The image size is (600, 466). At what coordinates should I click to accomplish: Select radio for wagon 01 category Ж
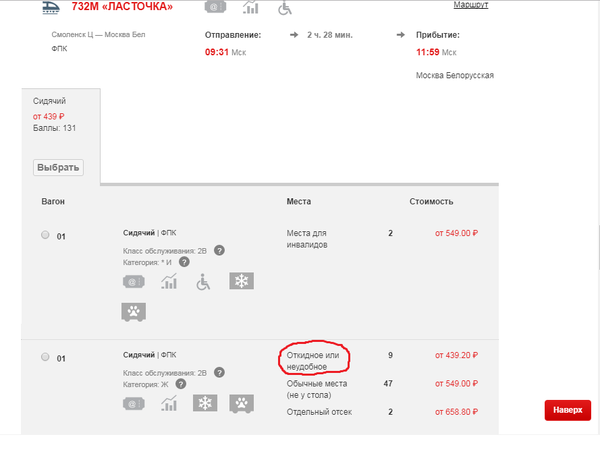click(x=45, y=357)
